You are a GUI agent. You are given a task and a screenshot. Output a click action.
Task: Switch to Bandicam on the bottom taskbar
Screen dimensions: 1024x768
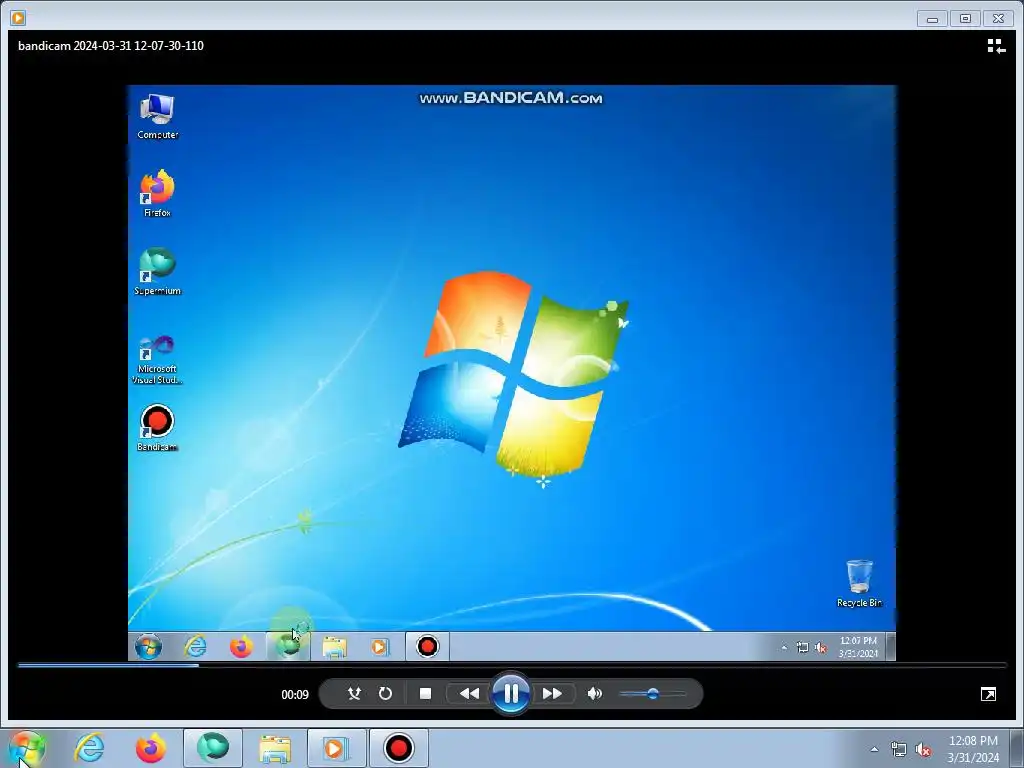point(398,748)
